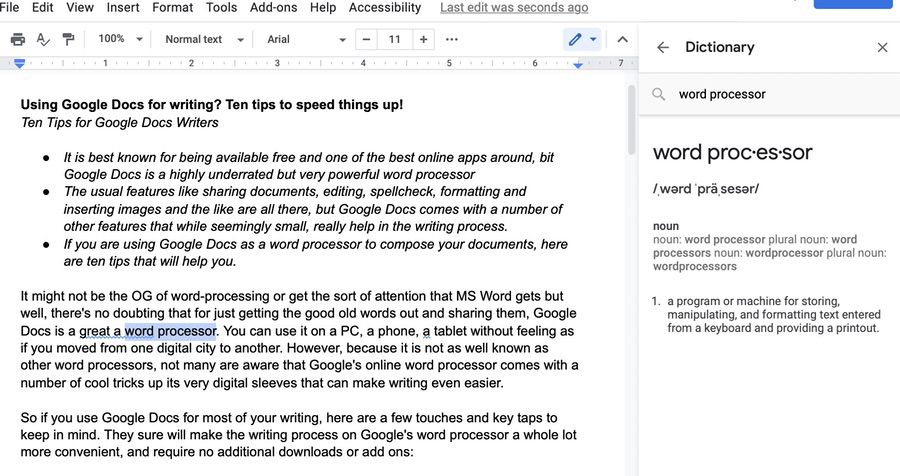Image resolution: width=900 pixels, height=476 pixels.
Task: Open the 100% zoom dropdown
Action: point(120,39)
